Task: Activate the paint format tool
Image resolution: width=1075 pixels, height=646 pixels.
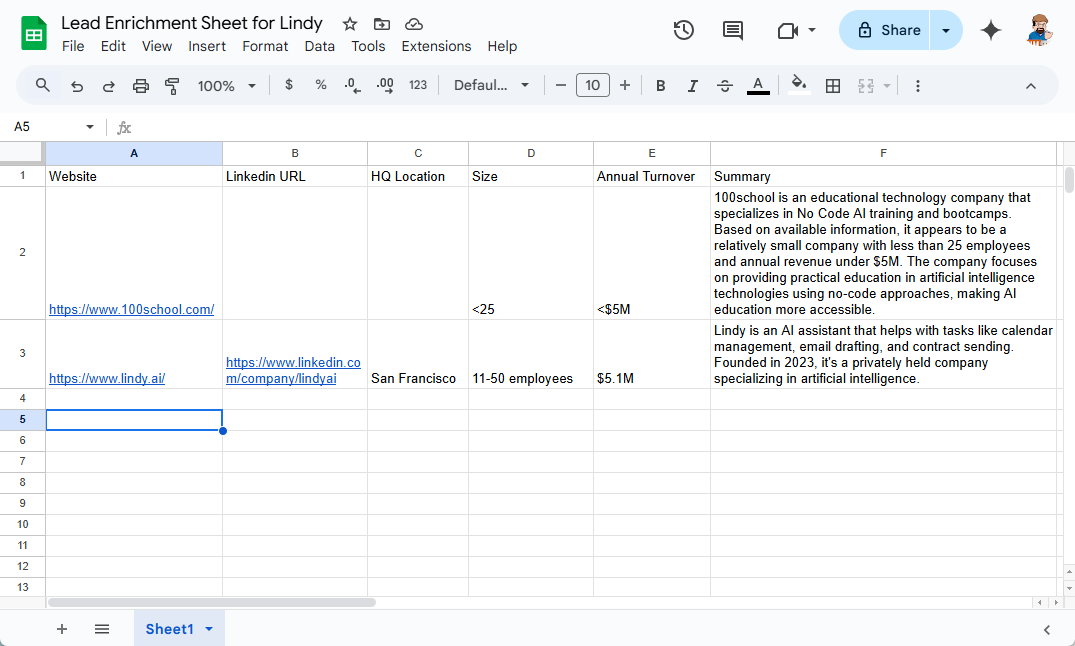Action: pos(172,86)
